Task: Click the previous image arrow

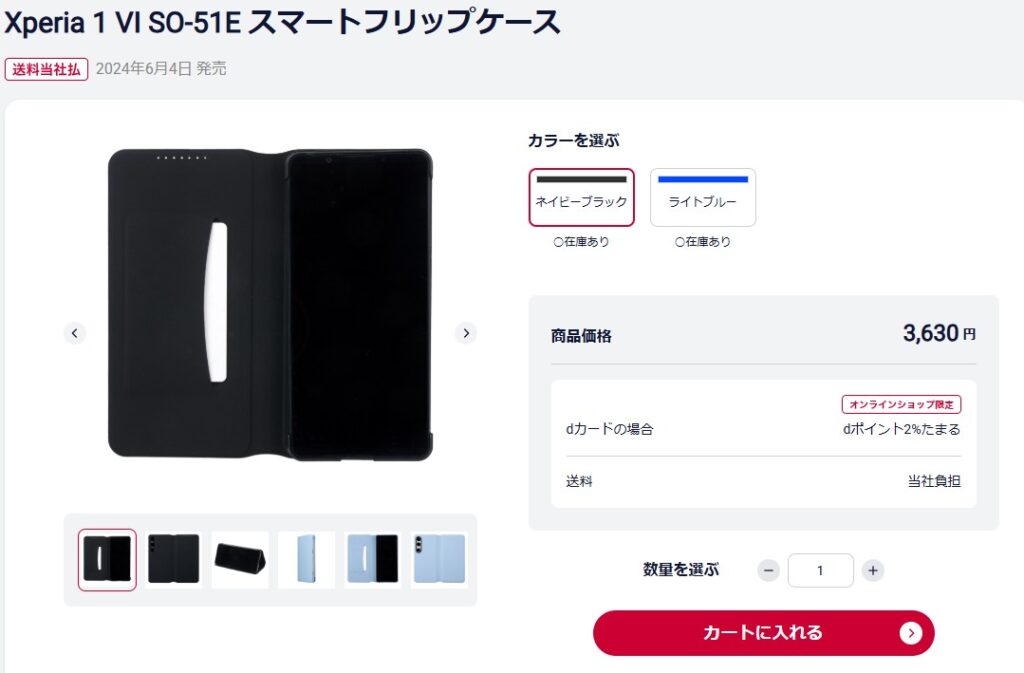Action: click(x=75, y=333)
